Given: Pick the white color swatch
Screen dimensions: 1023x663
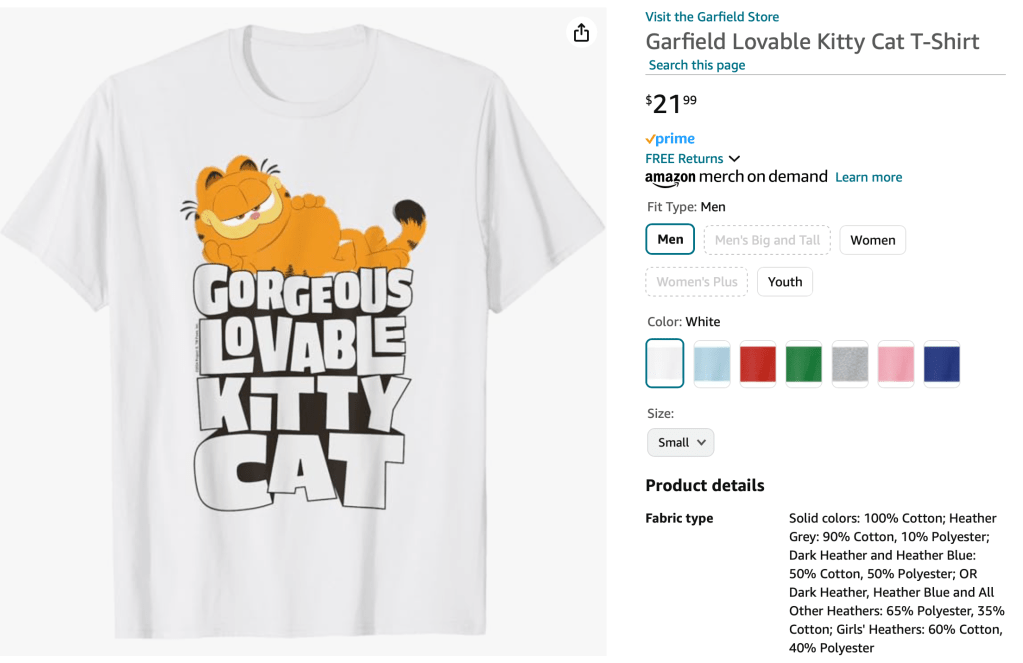Looking at the screenshot, I should point(665,363).
